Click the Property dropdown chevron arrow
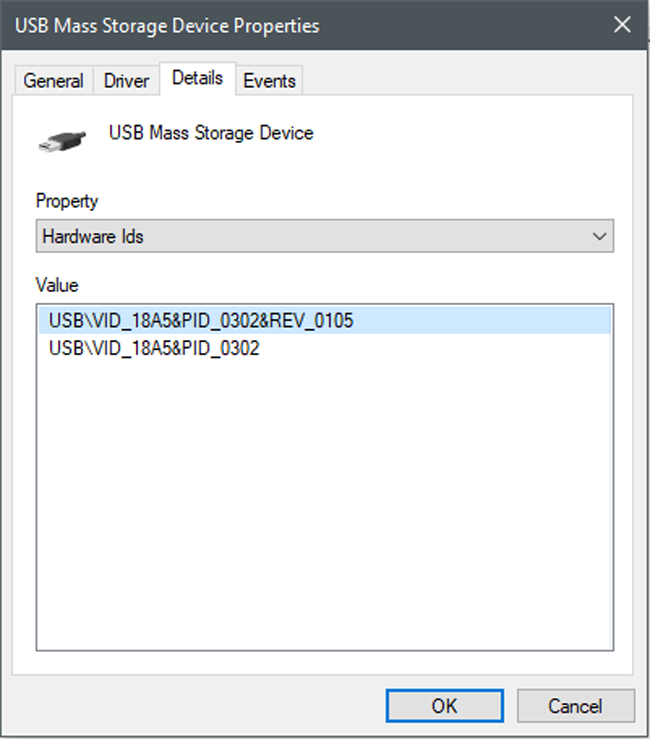 (x=600, y=237)
